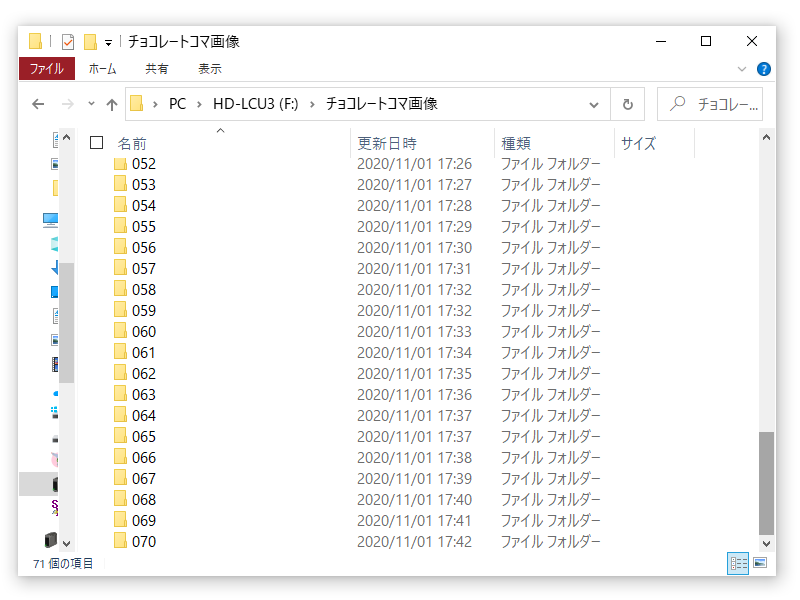Click the Properties quick access icon

[x=67, y=42]
